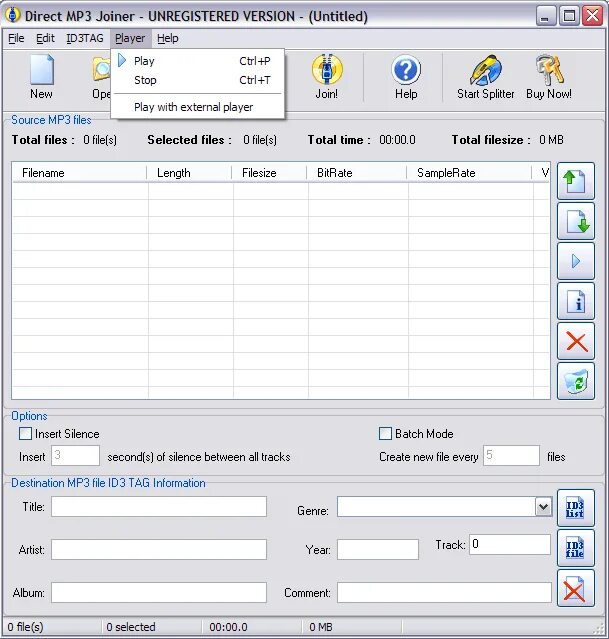609x639 pixels.
Task: Click the ID3 list button
Action: coord(576,508)
